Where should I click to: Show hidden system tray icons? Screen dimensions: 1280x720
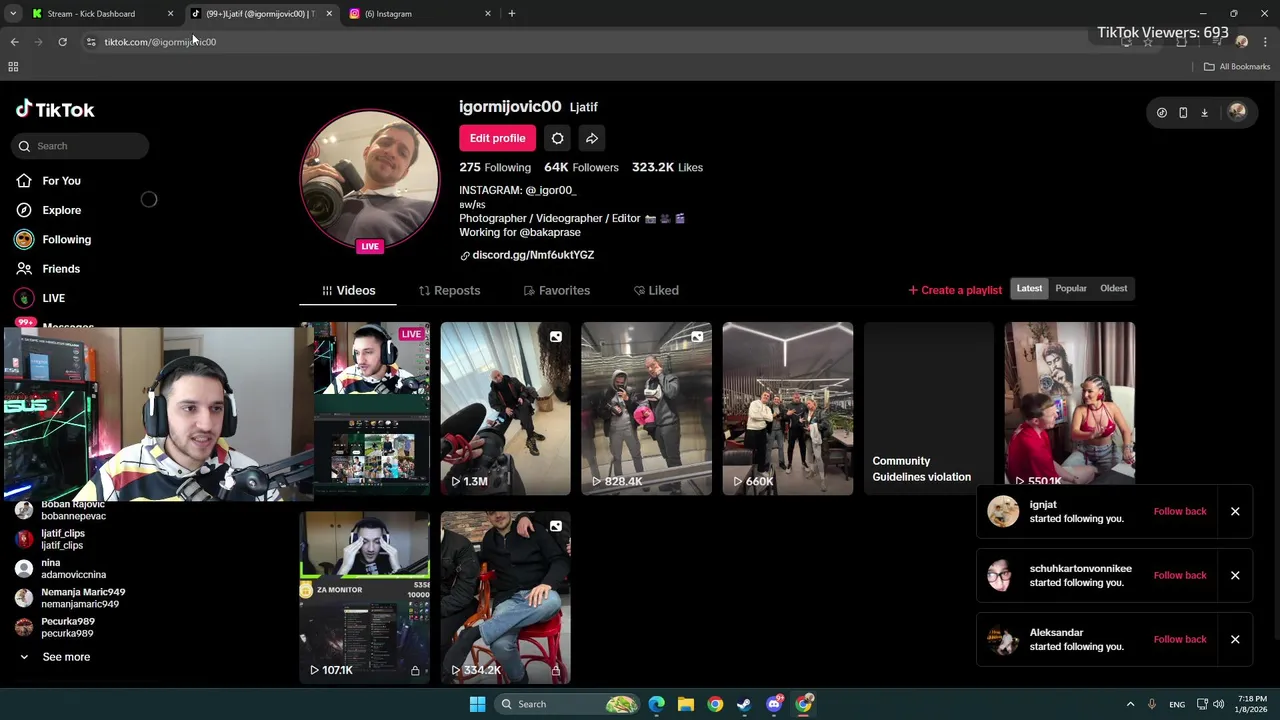point(1130,704)
